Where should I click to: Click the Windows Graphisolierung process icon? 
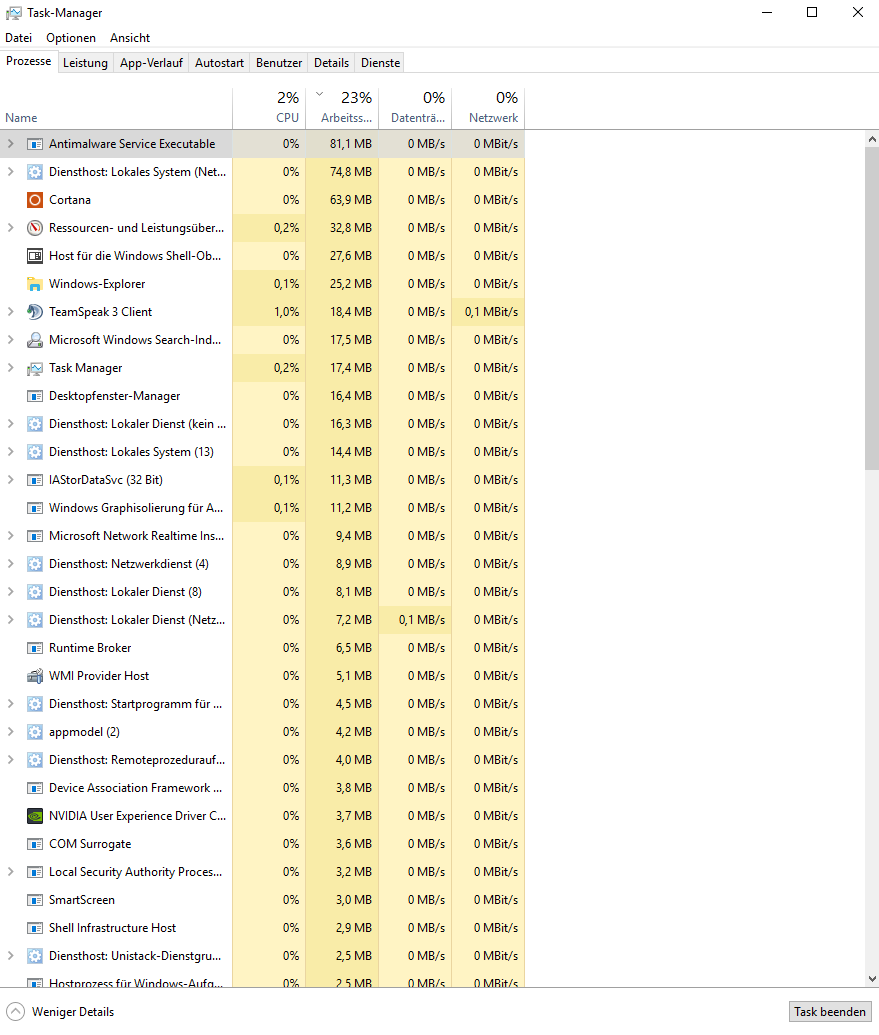coord(35,508)
